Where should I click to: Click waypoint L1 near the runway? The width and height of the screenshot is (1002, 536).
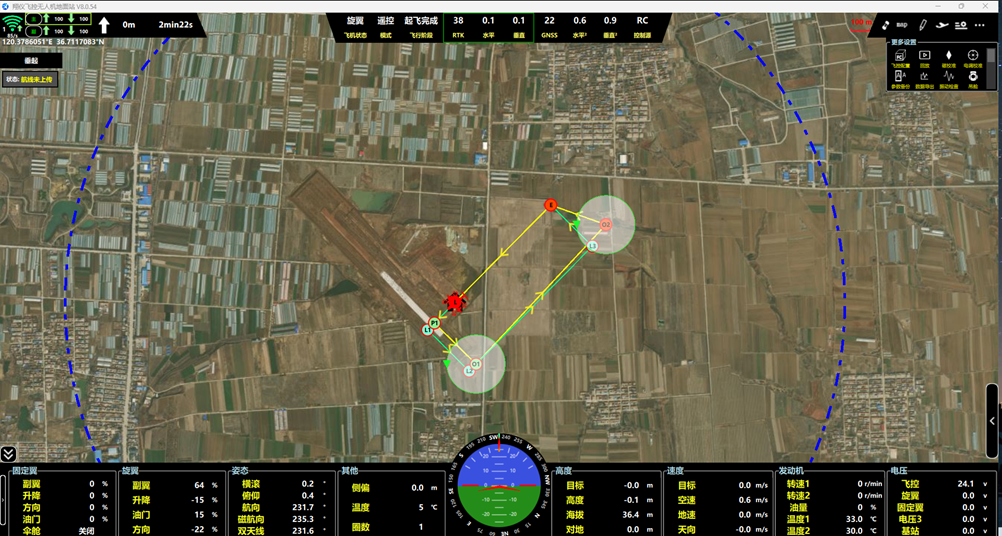(428, 330)
